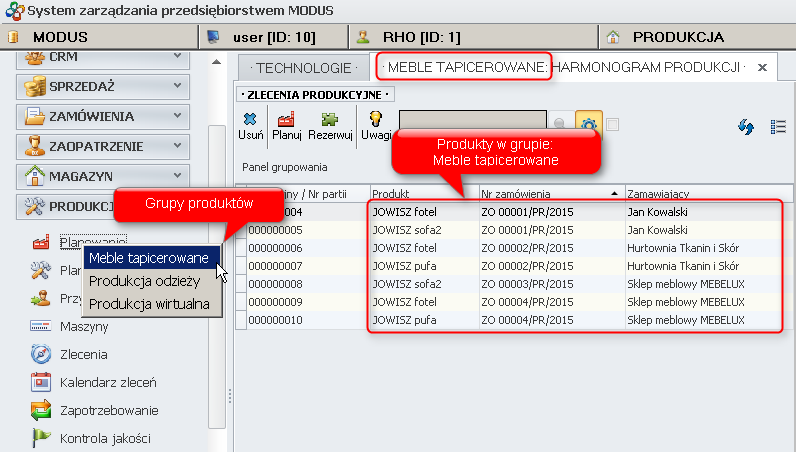Select row marker for 000000006
This screenshot has height=452, width=796.
coord(241,248)
